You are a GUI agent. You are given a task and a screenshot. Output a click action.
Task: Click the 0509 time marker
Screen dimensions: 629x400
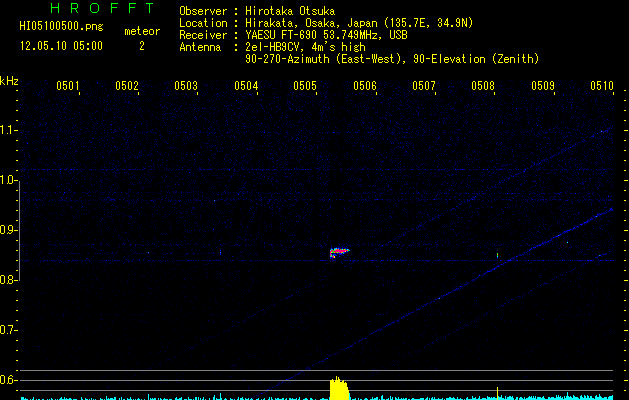pos(543,86)
